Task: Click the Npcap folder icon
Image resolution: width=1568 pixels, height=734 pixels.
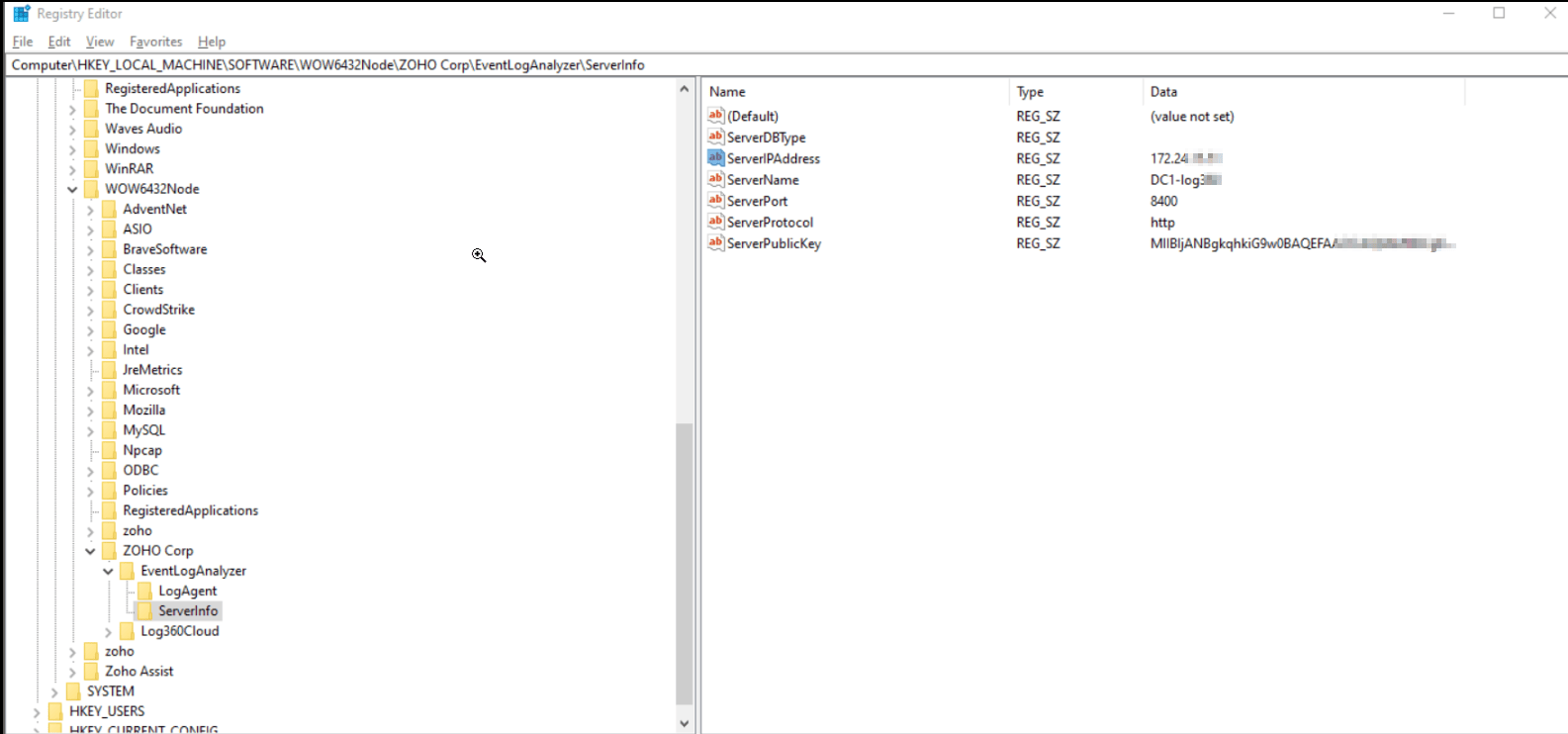Action: coord(110,450)
